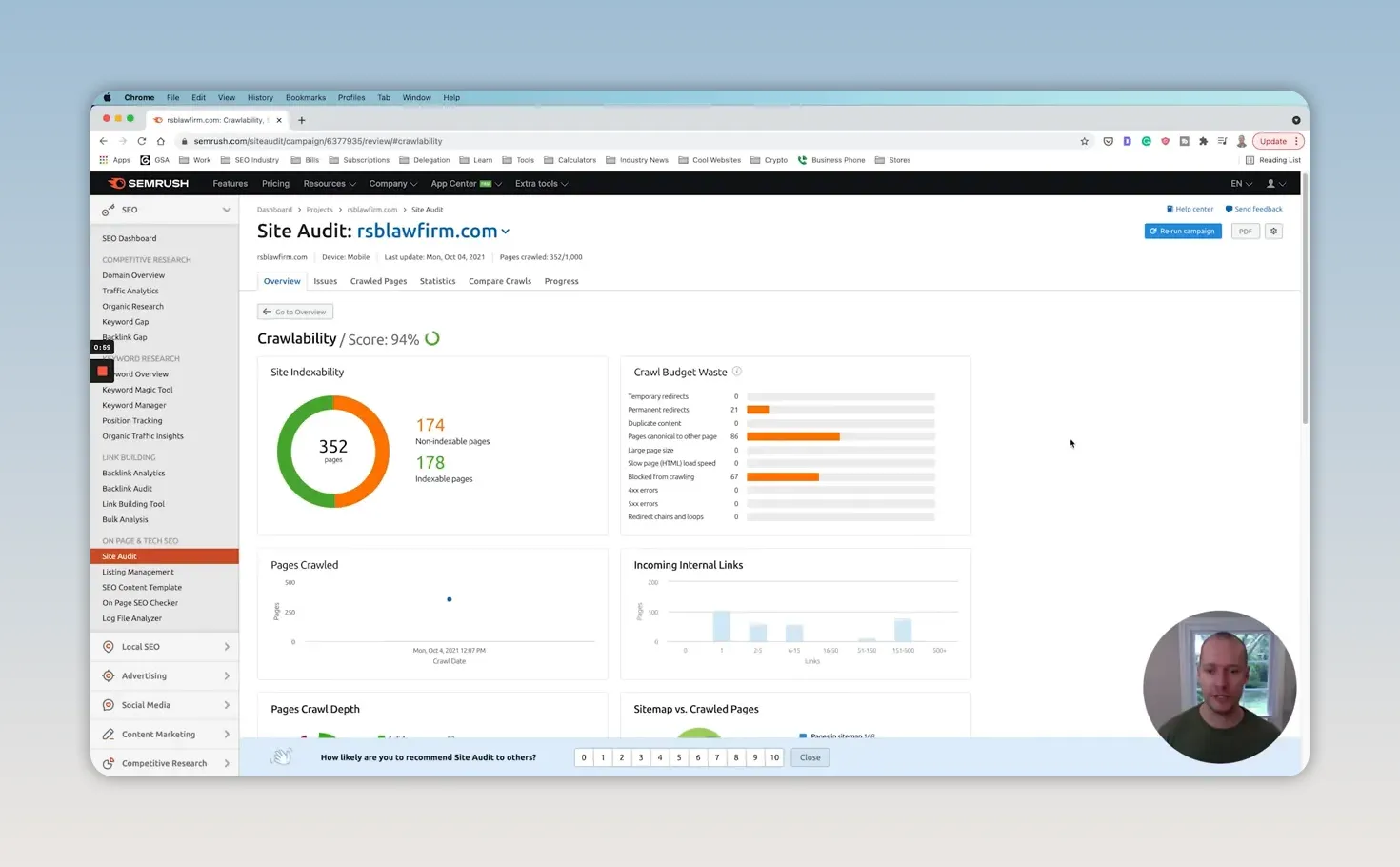This screenshot has height=867, width=1400.
Task: Open the Extra tools dropdown
Action: tap(541, 183)
